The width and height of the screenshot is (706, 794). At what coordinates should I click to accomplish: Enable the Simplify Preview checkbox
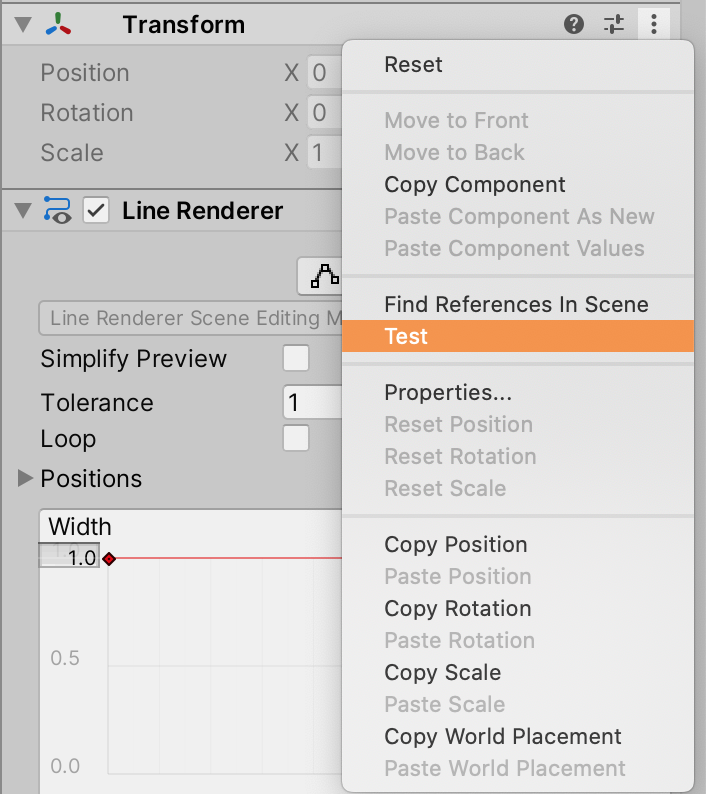pyautogui.click(x=296, y=359)
